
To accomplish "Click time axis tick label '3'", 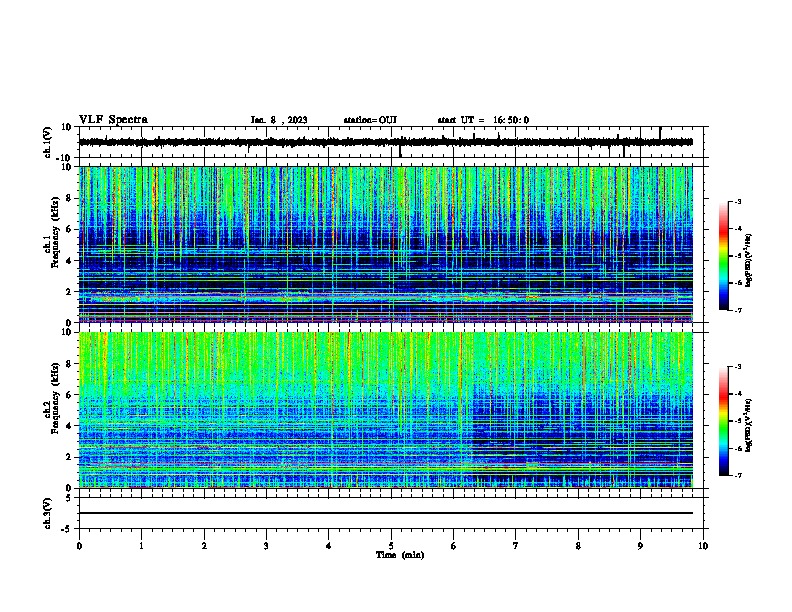I will [x=266, y=546].
